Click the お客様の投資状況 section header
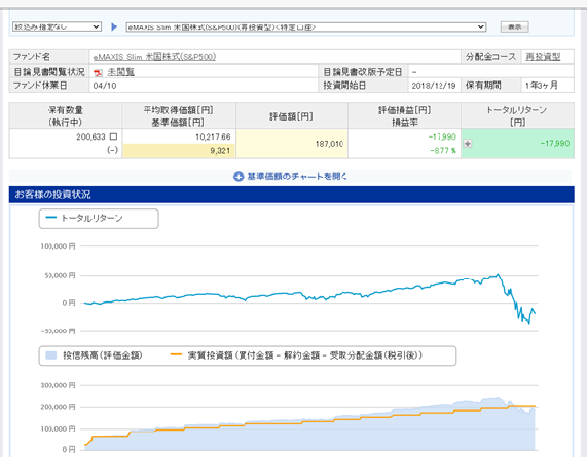Viewport: 587px width, 457px height. click(292, 194)
